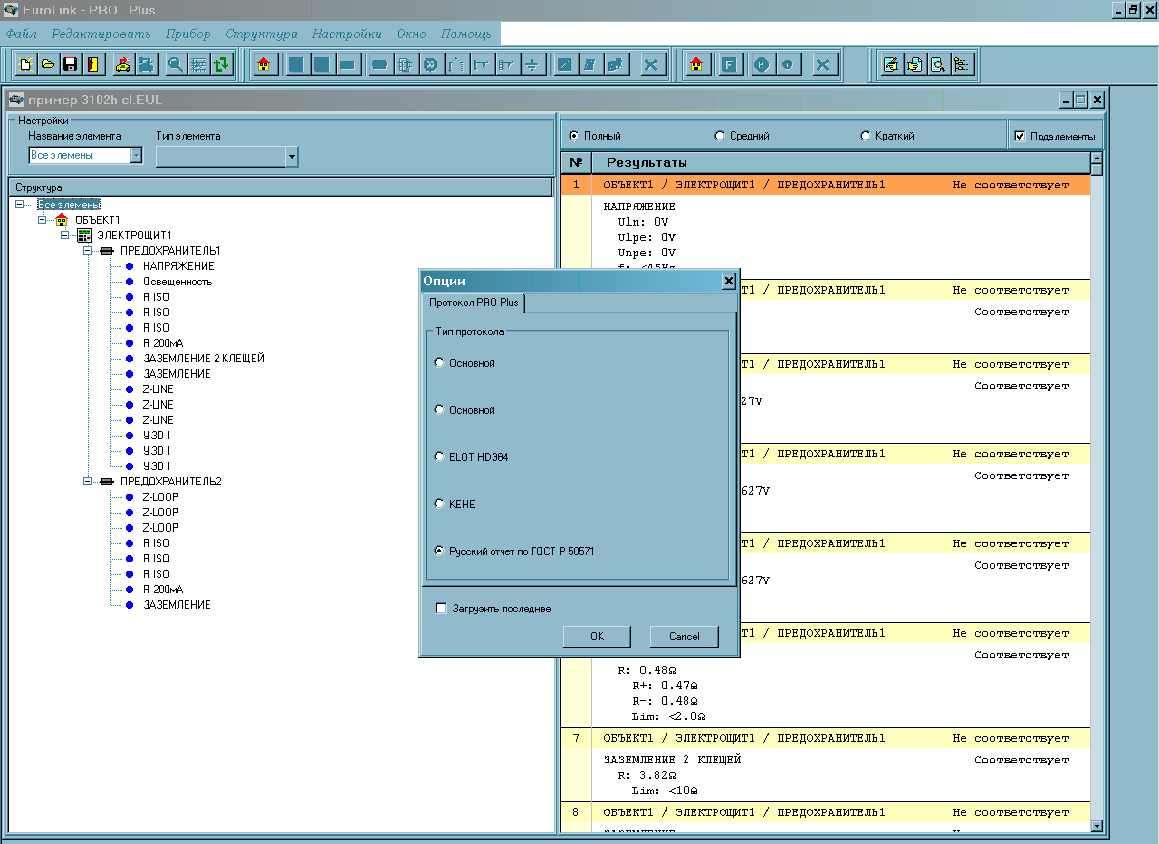
Task: Collapse ПРЕДОХРАНИТЕЛЬ2 tree node
Action: 87,481
